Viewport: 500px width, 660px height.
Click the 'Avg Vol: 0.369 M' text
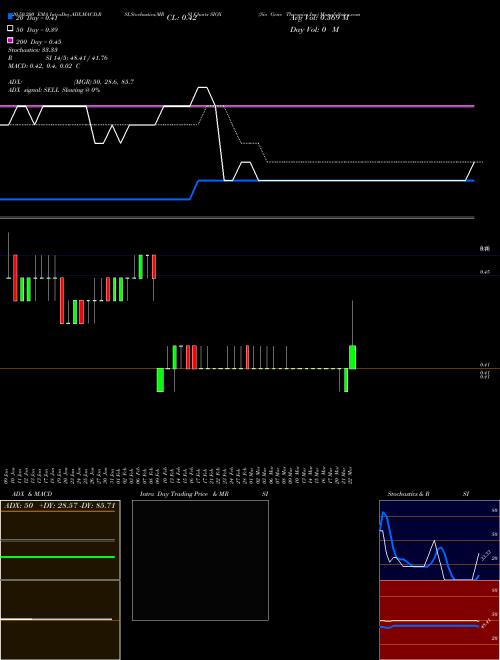point(319,18)
